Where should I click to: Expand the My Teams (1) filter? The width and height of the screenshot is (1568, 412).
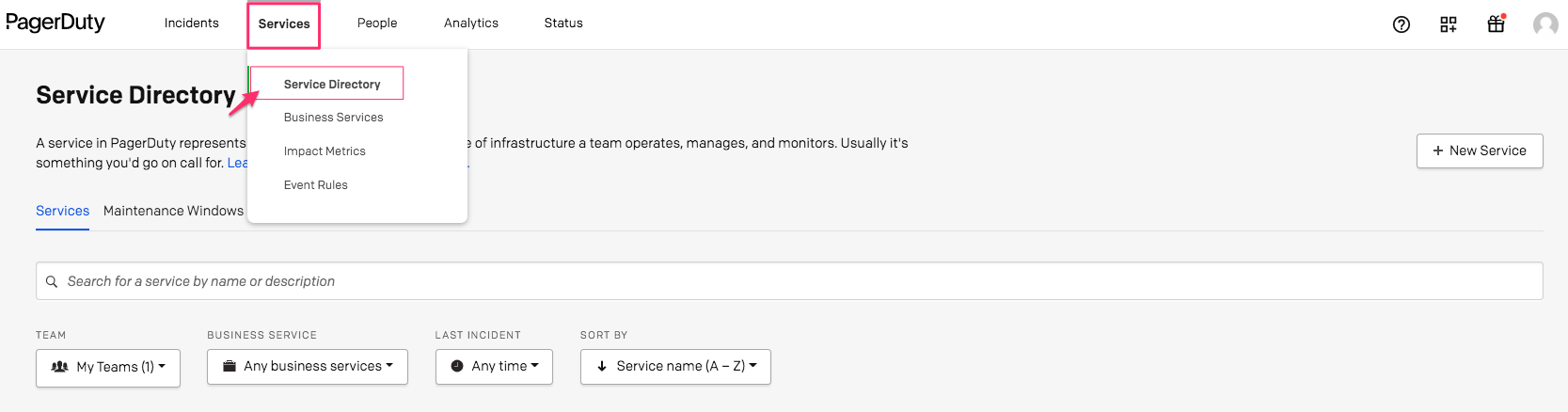(108, 367)
